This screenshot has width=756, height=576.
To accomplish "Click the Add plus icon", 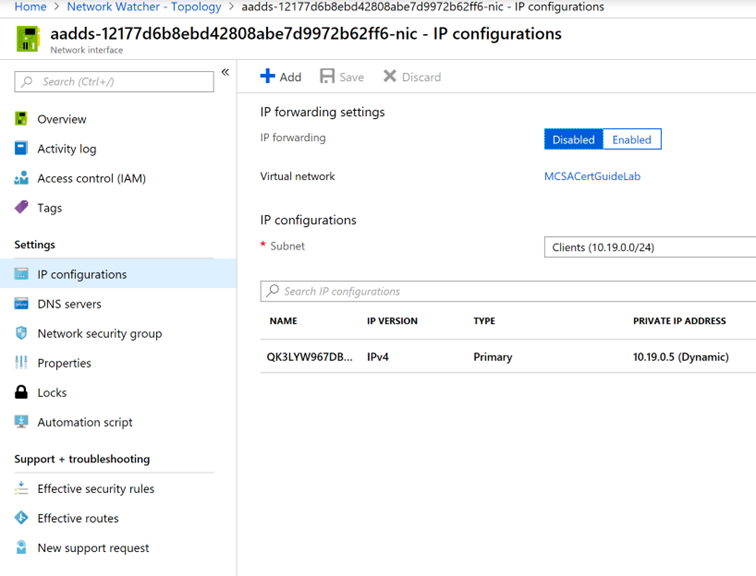I will point(268,76).
